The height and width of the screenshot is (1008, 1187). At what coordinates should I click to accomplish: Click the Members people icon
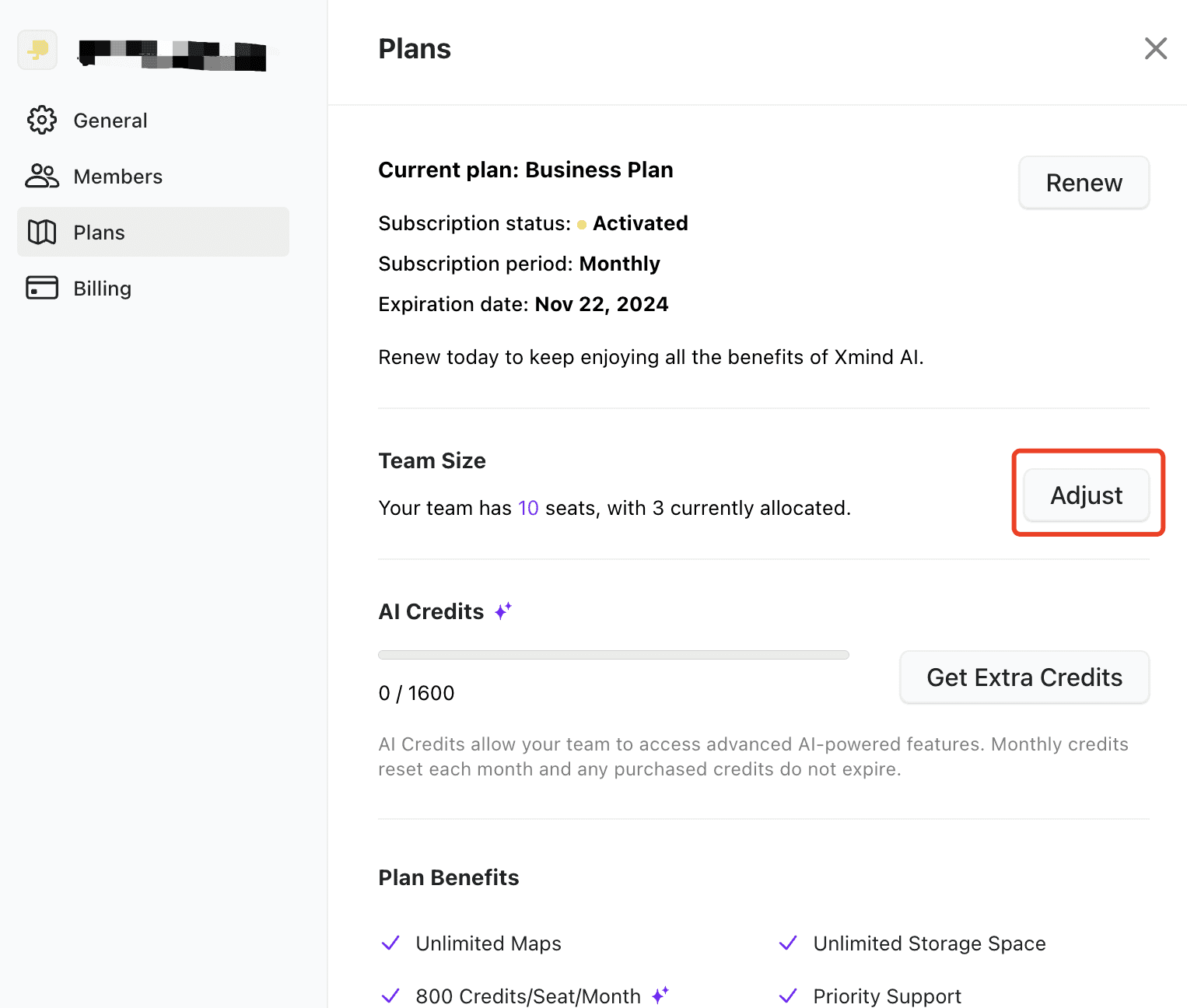[42, 176]
